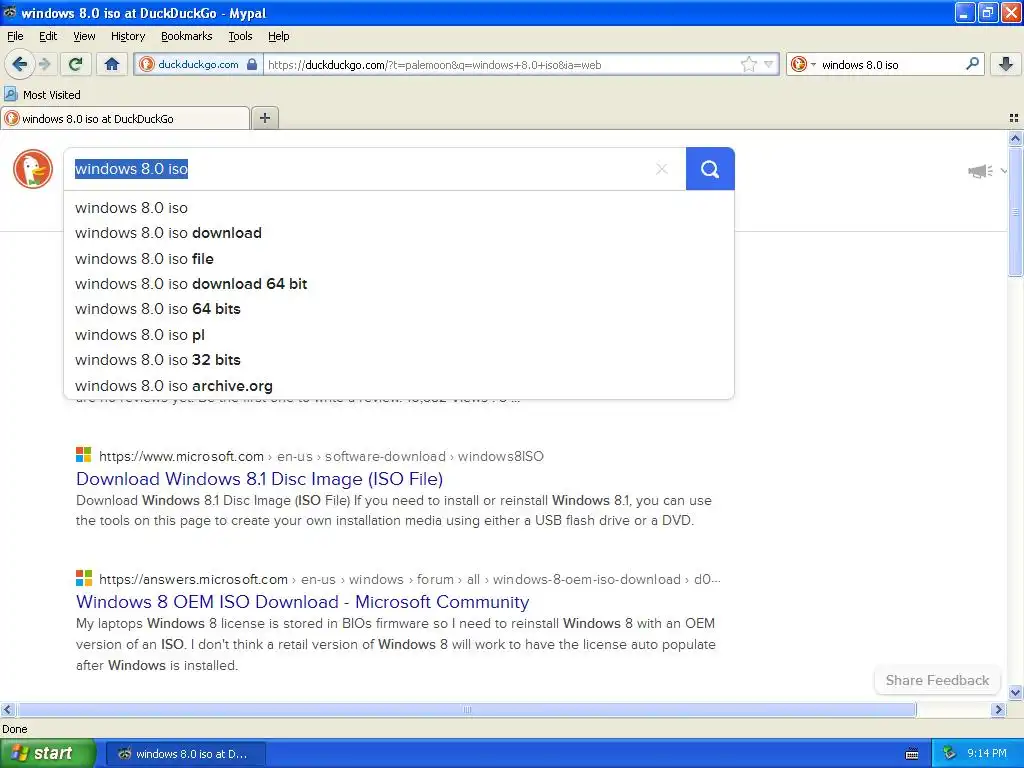Image resolution: width=1024 pixels, height=768 pixels.
Task: Bookmark this page with the star icon
Action: click(x=748, y=64)
